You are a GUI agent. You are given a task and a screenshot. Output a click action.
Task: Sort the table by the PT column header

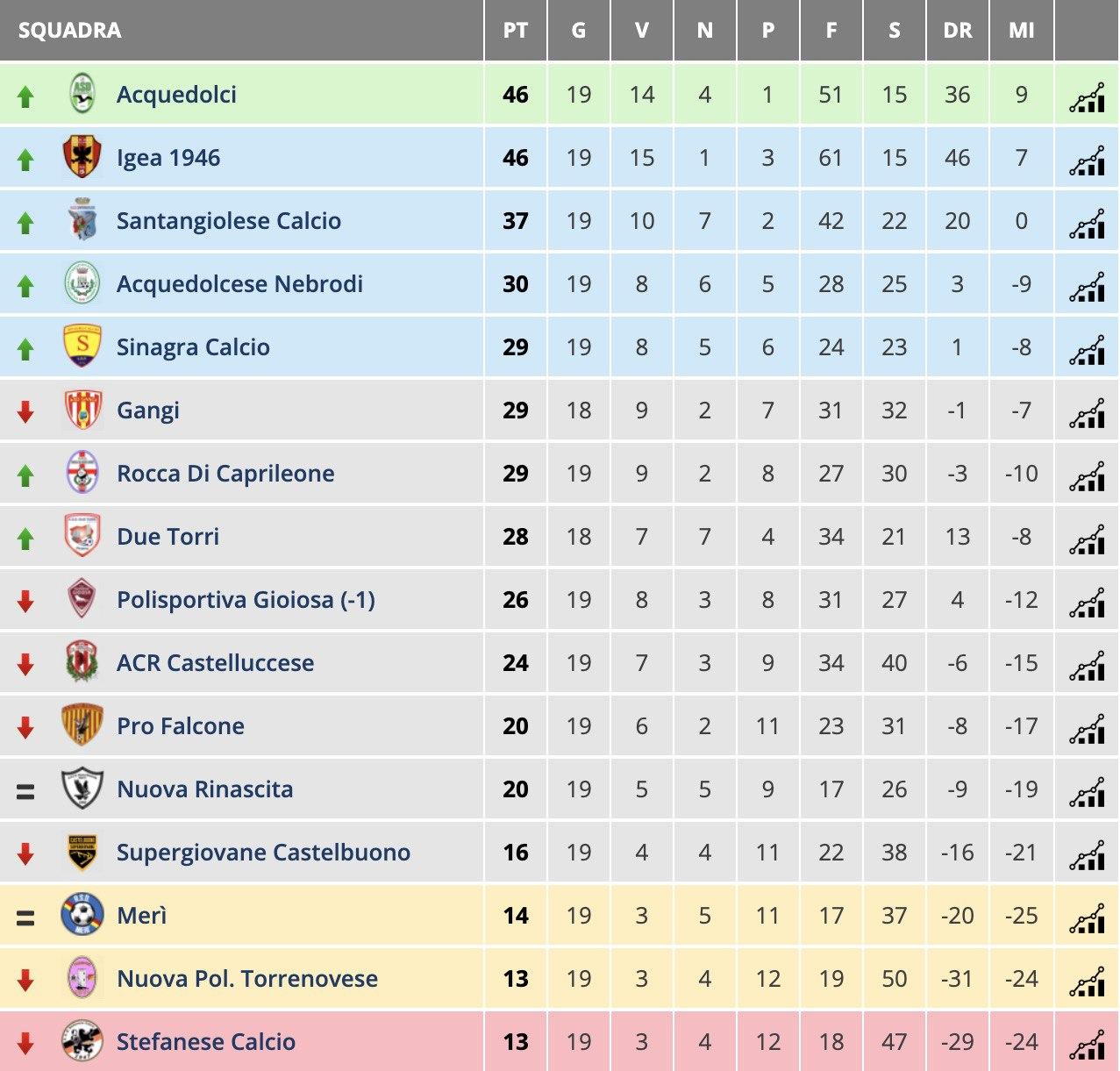(x=516, y=31)
